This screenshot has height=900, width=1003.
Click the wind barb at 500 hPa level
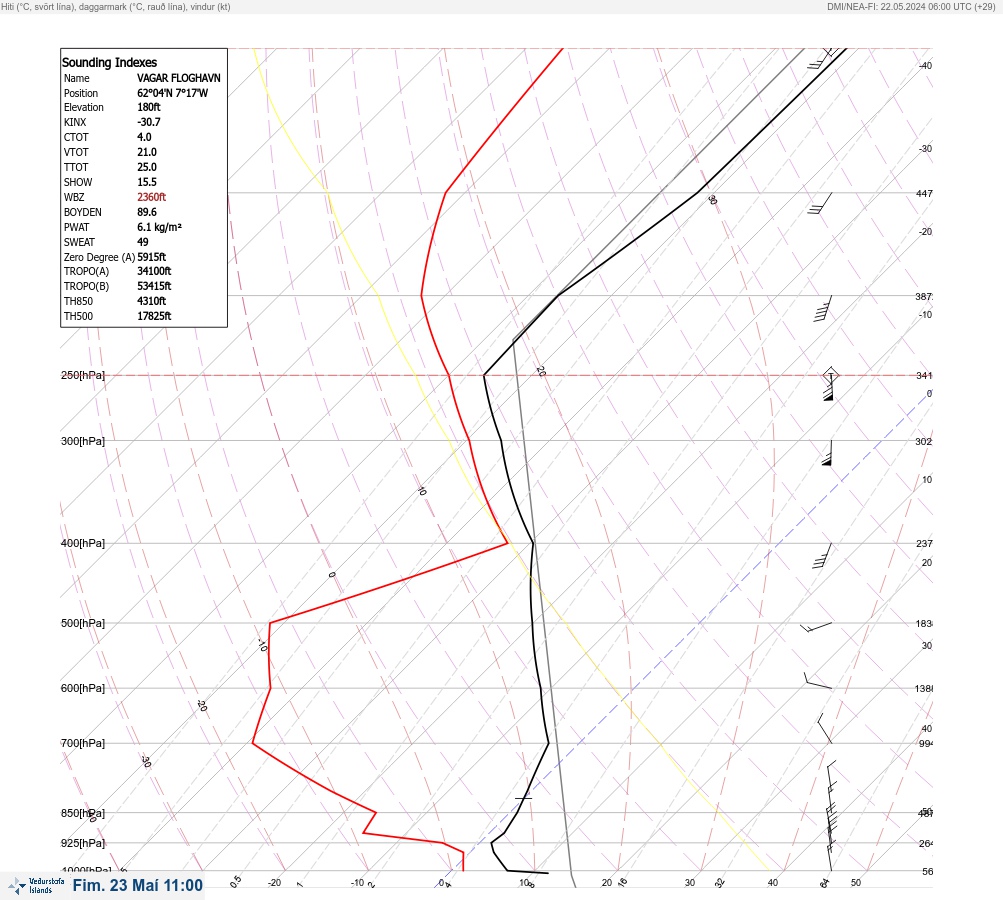(x=816, y=627)
